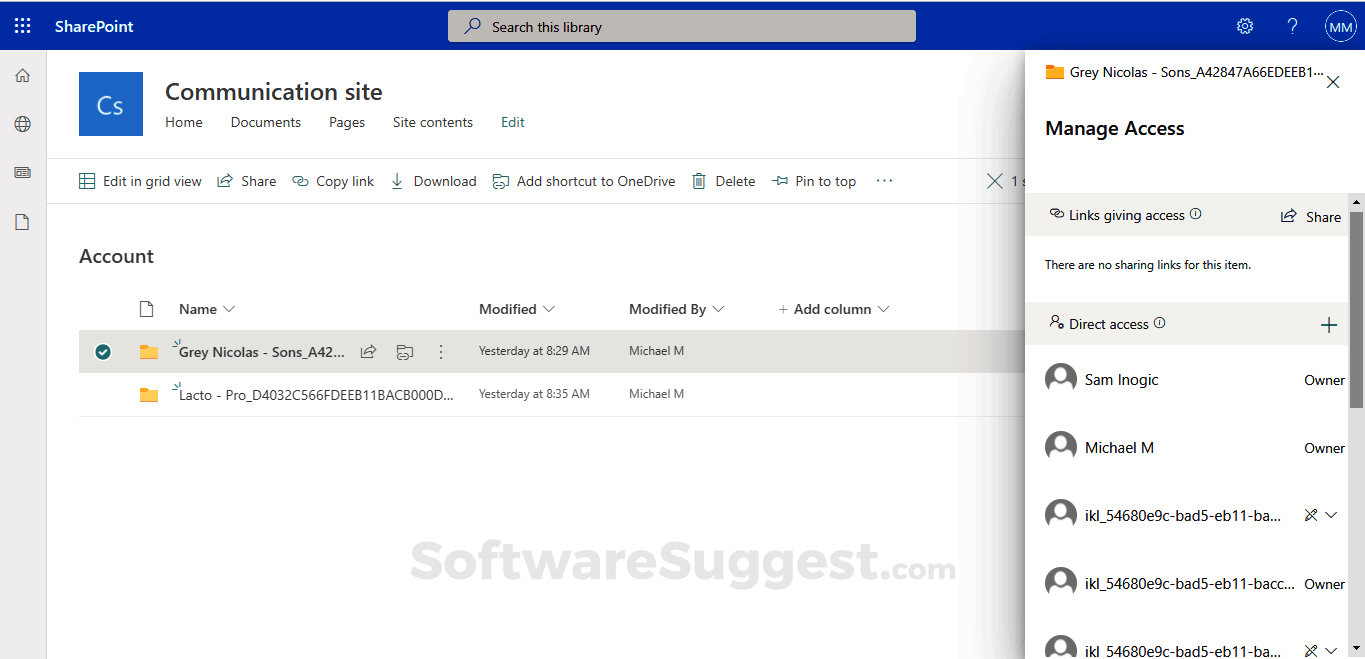Stop sharing with the ikl_54680e9c user
The image size is (1365, 659).
point(1310,514)
